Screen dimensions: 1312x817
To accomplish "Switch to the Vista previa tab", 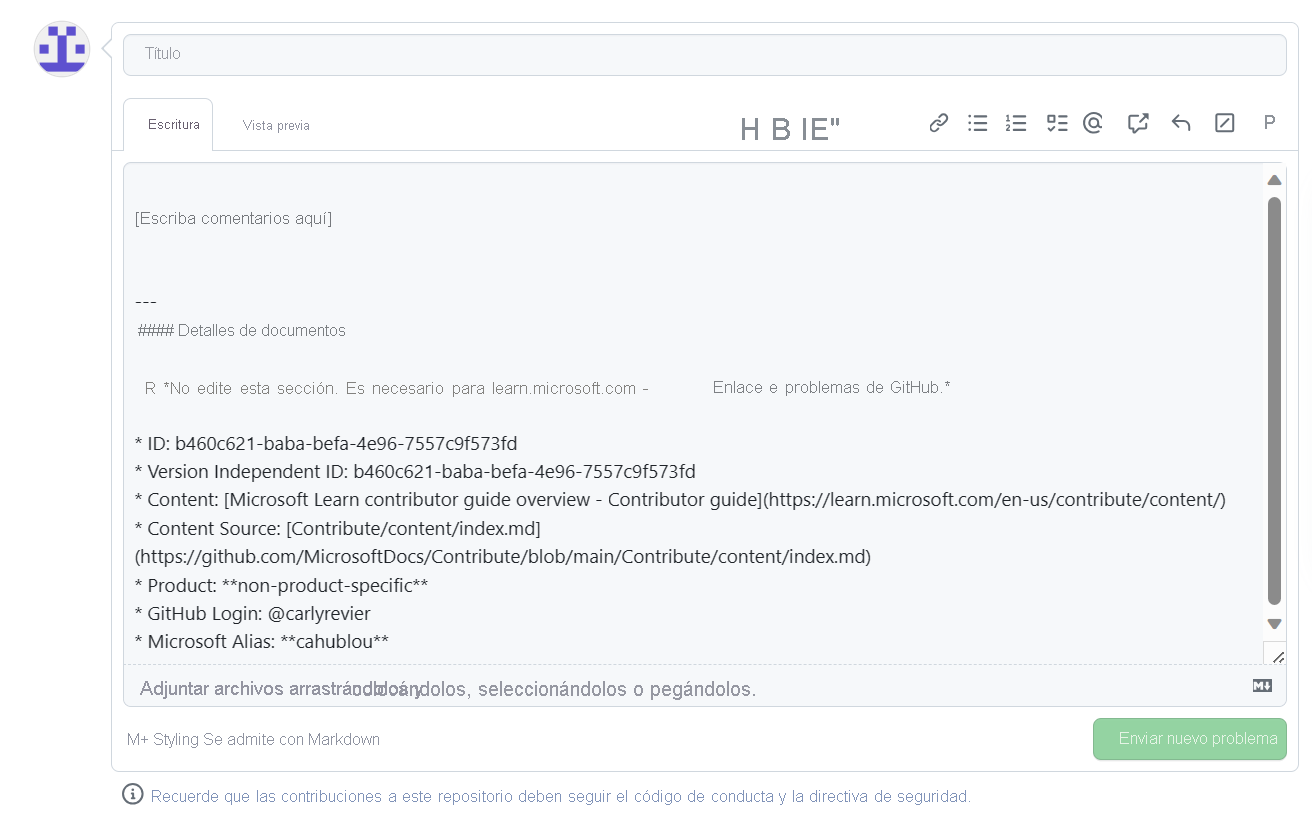I will pyautogui.click(x=276, y=125).
